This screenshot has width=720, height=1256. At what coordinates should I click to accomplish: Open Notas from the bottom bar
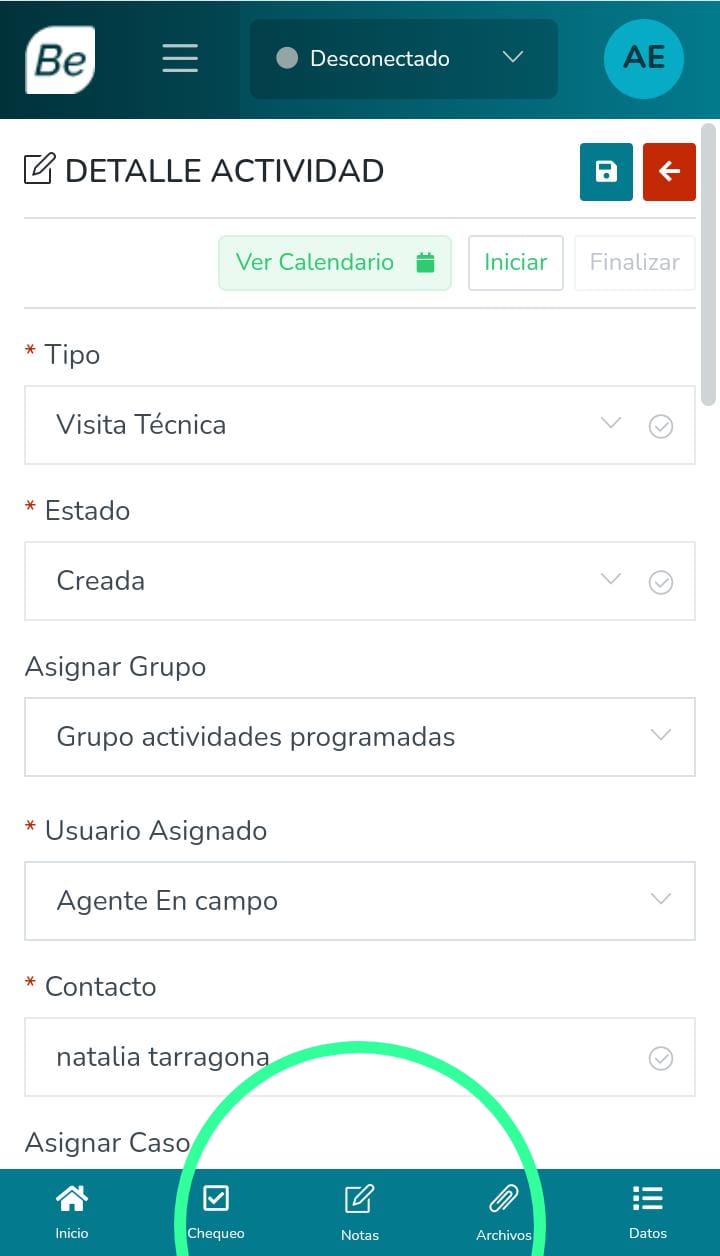pyautogui.click(x=360, y=1211)
